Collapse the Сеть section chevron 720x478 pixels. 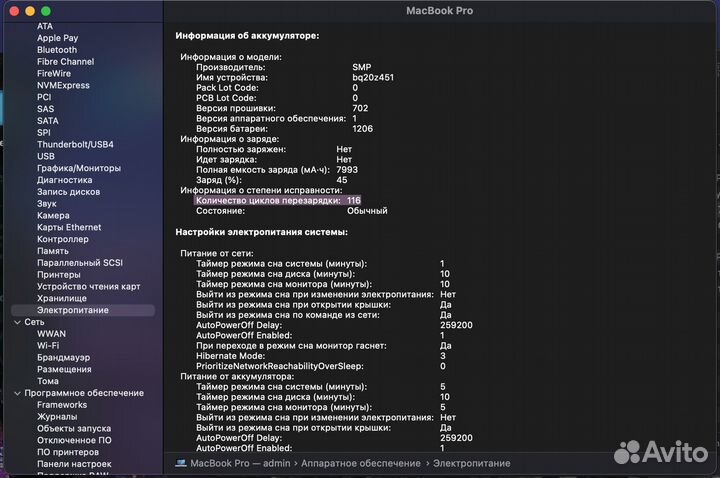17,322
